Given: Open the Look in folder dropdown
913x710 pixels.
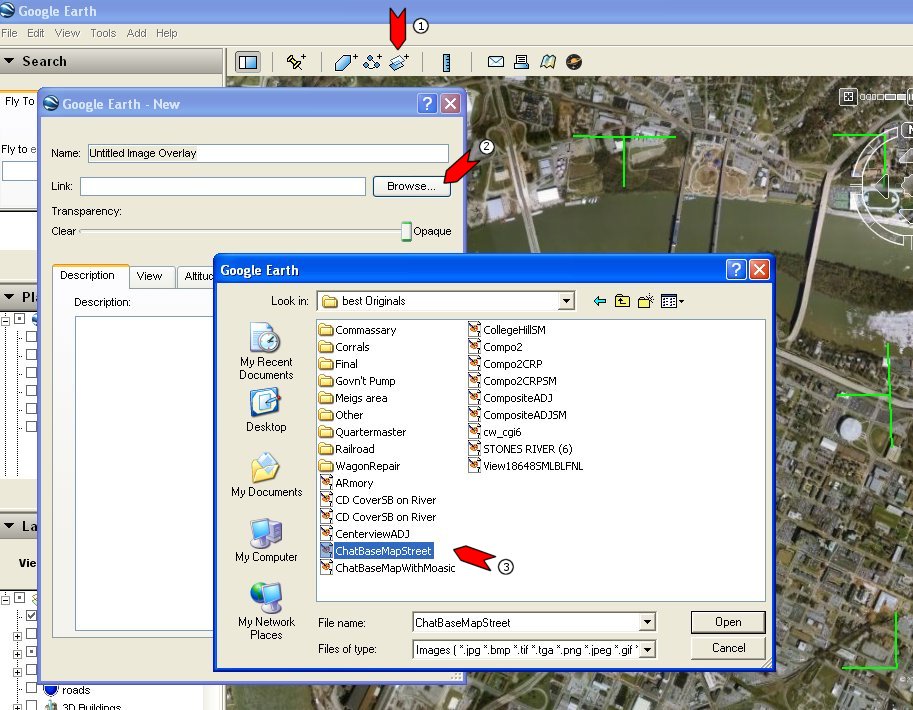Looking at the screenshot, I should tap(567, 301).
